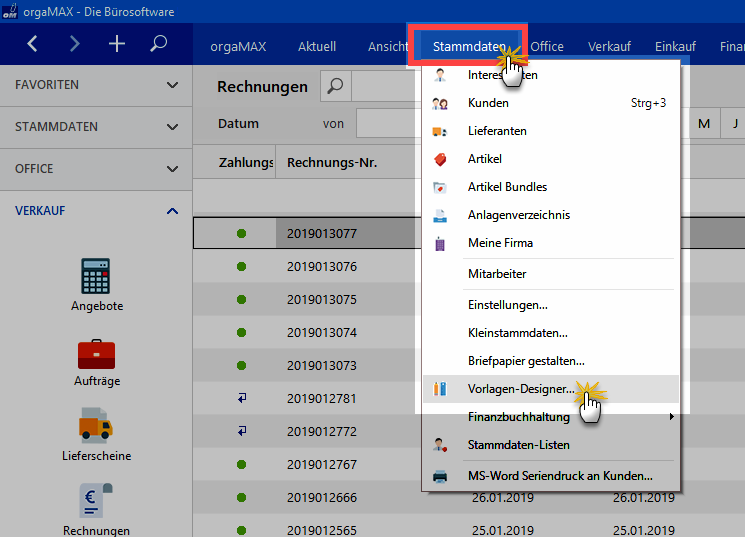This screenshot has width=745, height=537.
Task: Choose Lieferanten from the menu
Action: pos(551,131)
